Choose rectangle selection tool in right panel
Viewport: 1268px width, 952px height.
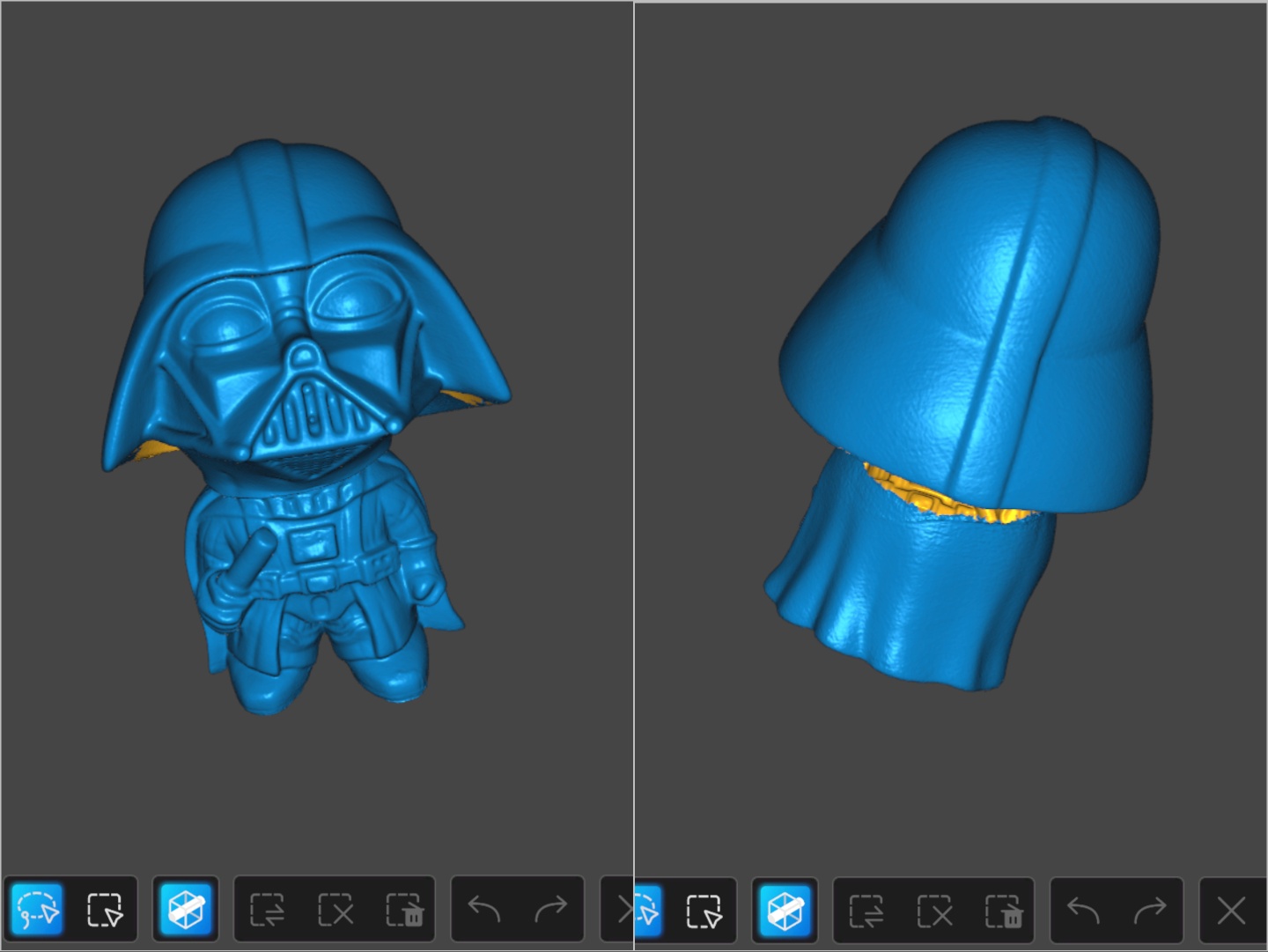point(703,911)
